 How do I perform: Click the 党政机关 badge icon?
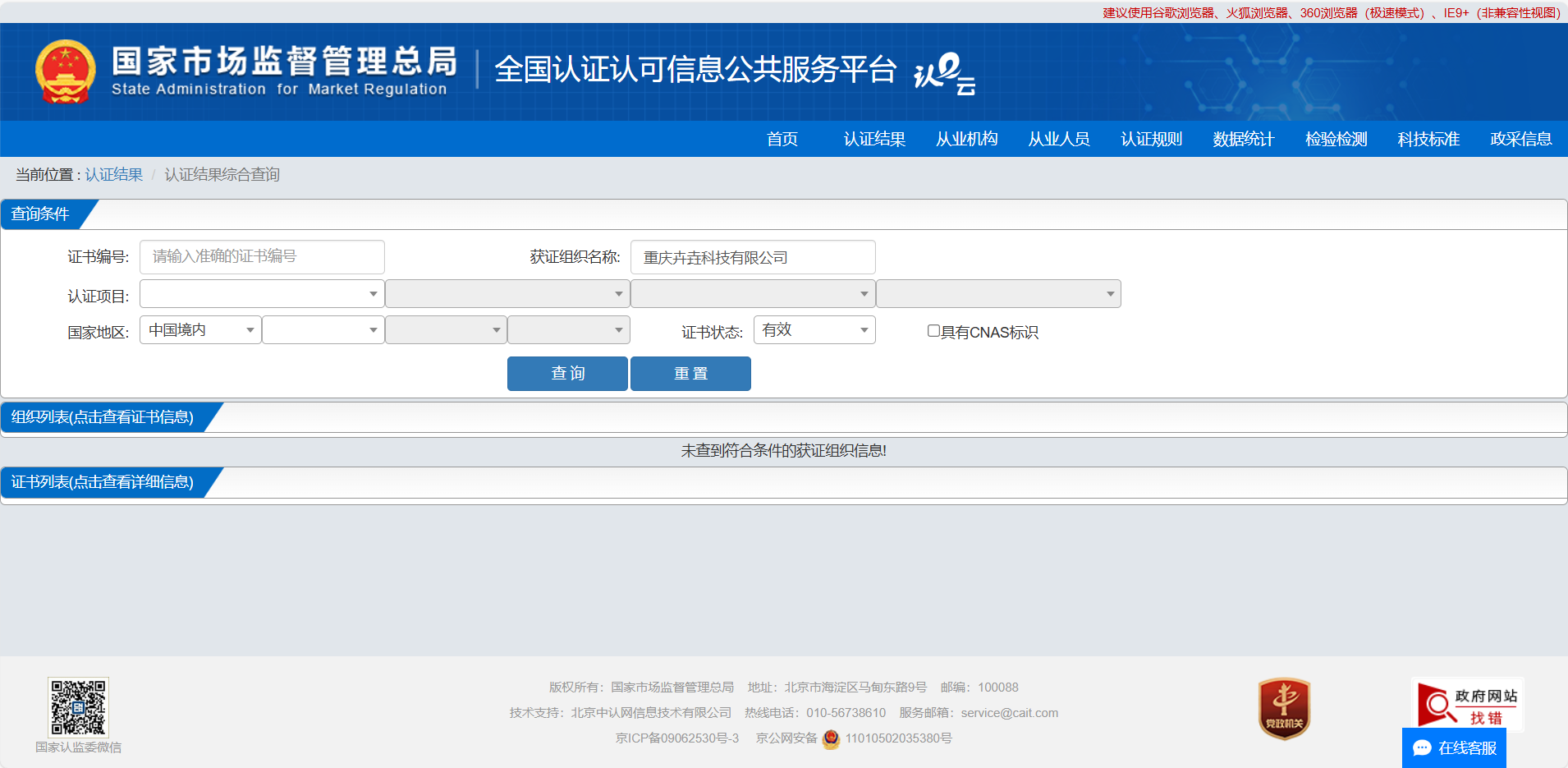click(1284, 708)
